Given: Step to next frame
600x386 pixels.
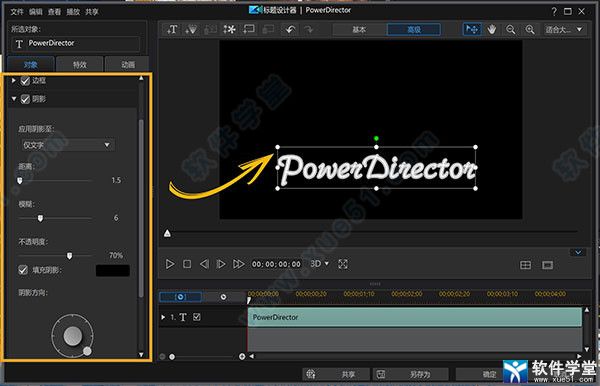Looking at the screenshot, I should click(221, 264).
